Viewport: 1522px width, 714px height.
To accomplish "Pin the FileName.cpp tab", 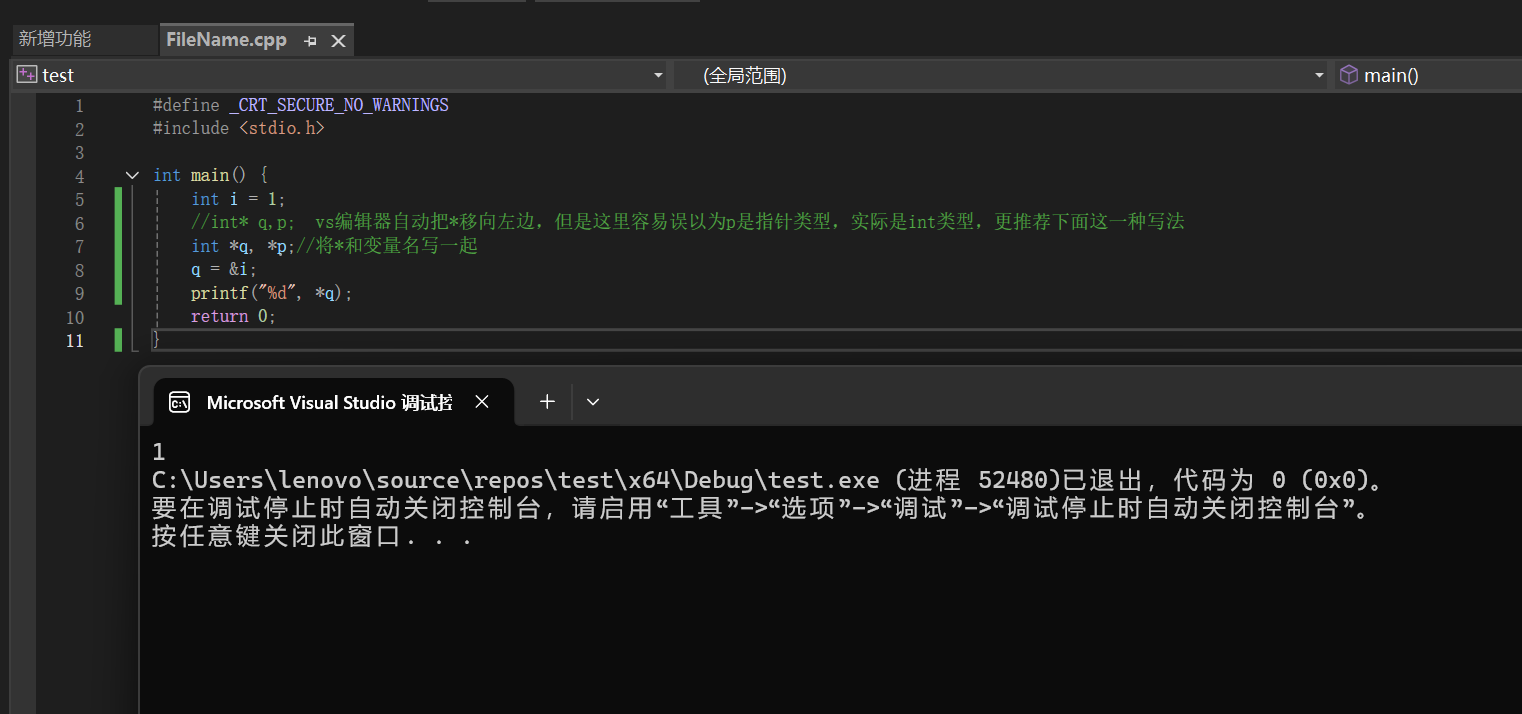I will [x=310, y=41].
